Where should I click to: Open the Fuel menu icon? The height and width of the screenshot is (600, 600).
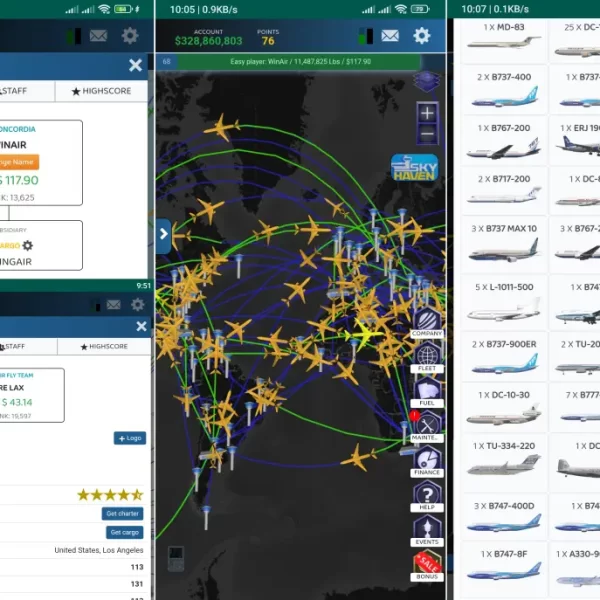pos(427,392)
